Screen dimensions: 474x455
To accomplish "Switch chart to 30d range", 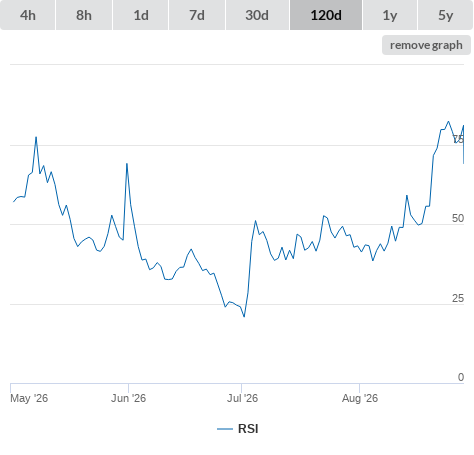I will pos(257,15).
